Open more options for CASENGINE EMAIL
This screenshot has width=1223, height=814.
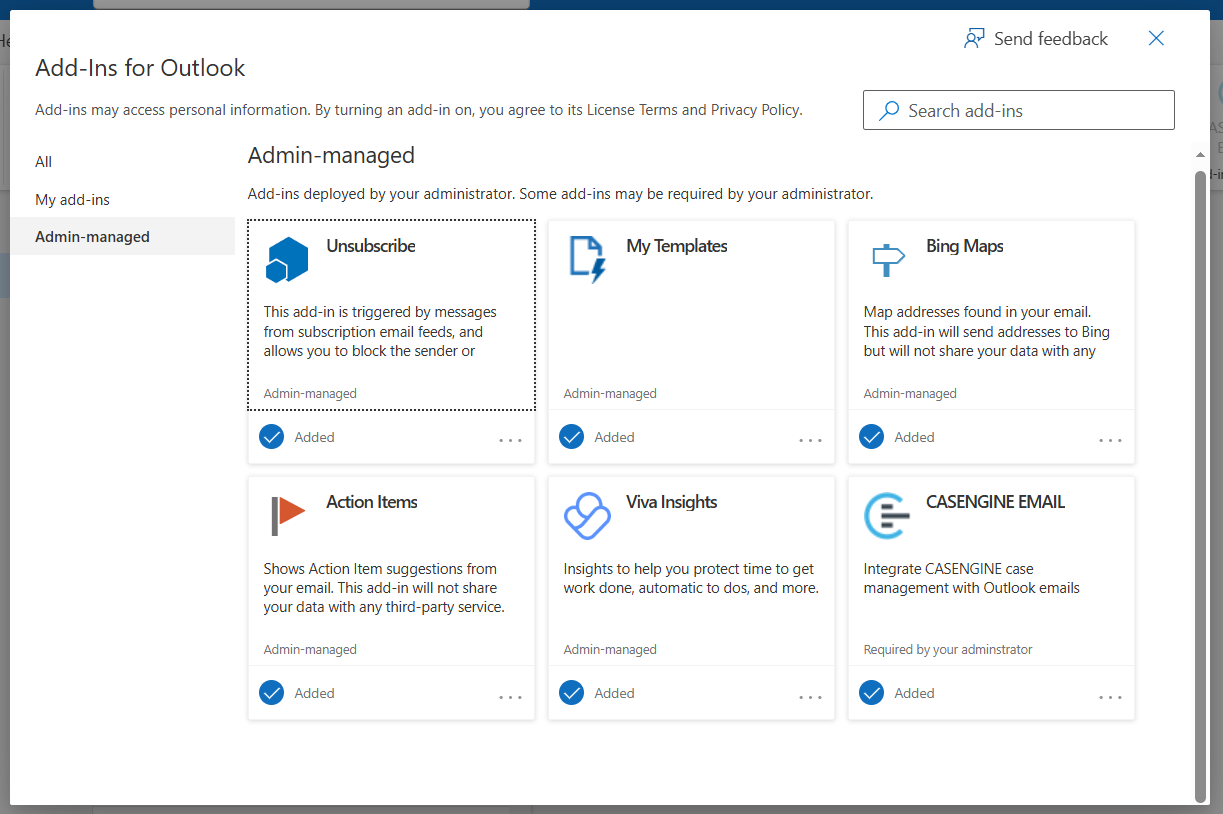pyautogui.click(x=1111, y=697)
